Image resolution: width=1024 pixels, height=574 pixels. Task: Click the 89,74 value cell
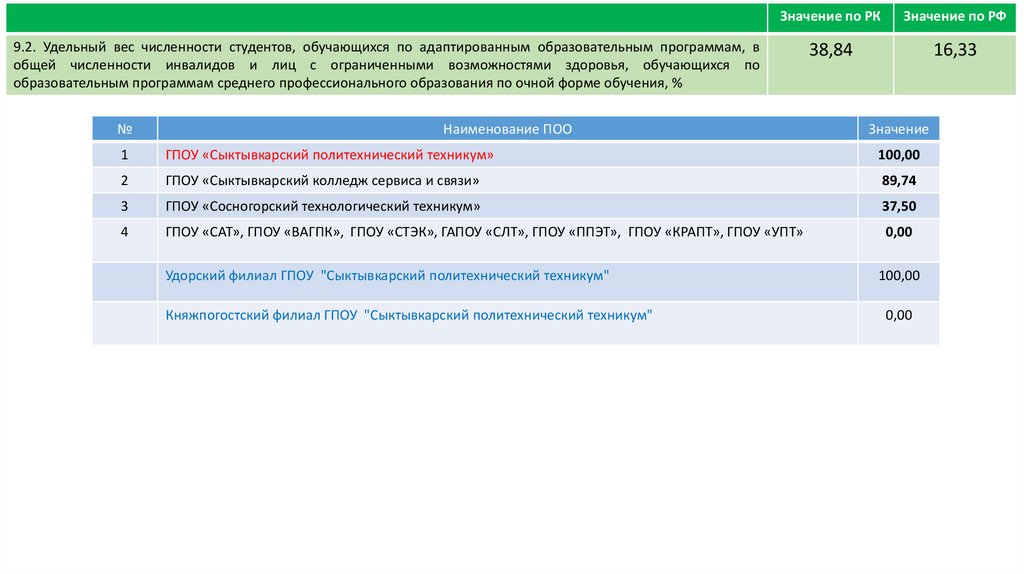pos(898,181)
